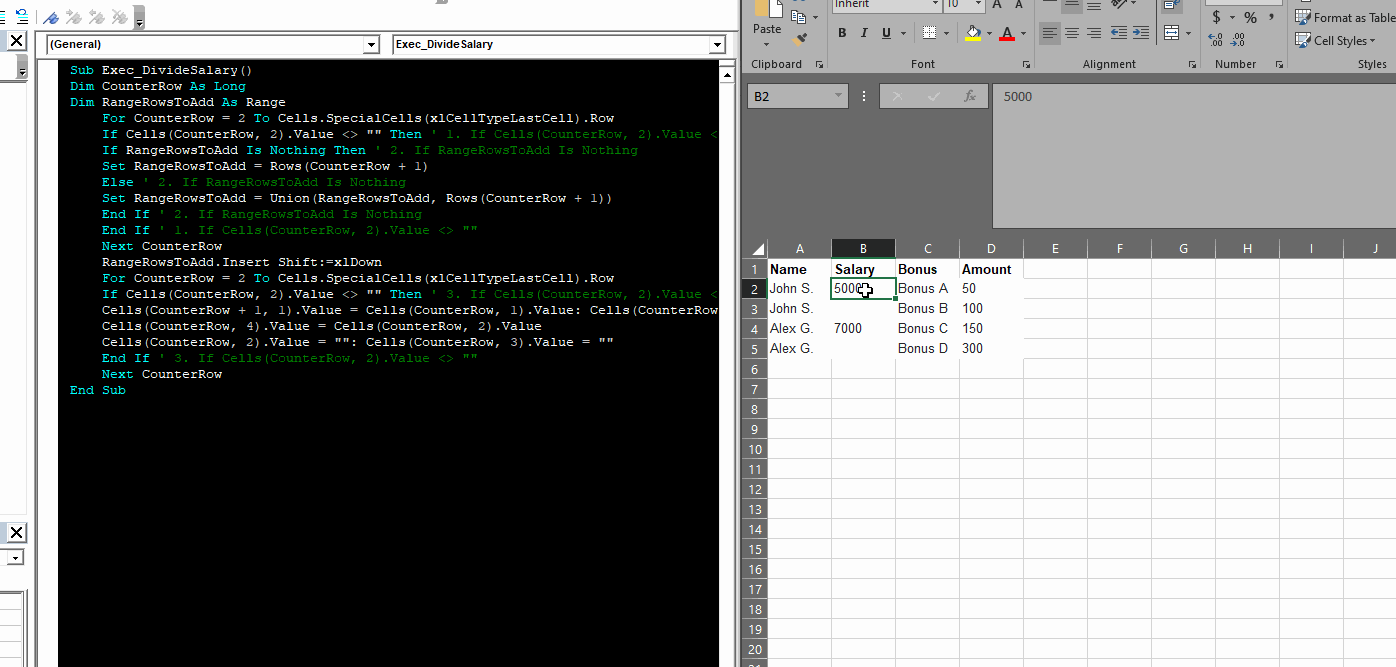
Task: Click Merge & Center icon
Action: click(x=1171, y=33)
